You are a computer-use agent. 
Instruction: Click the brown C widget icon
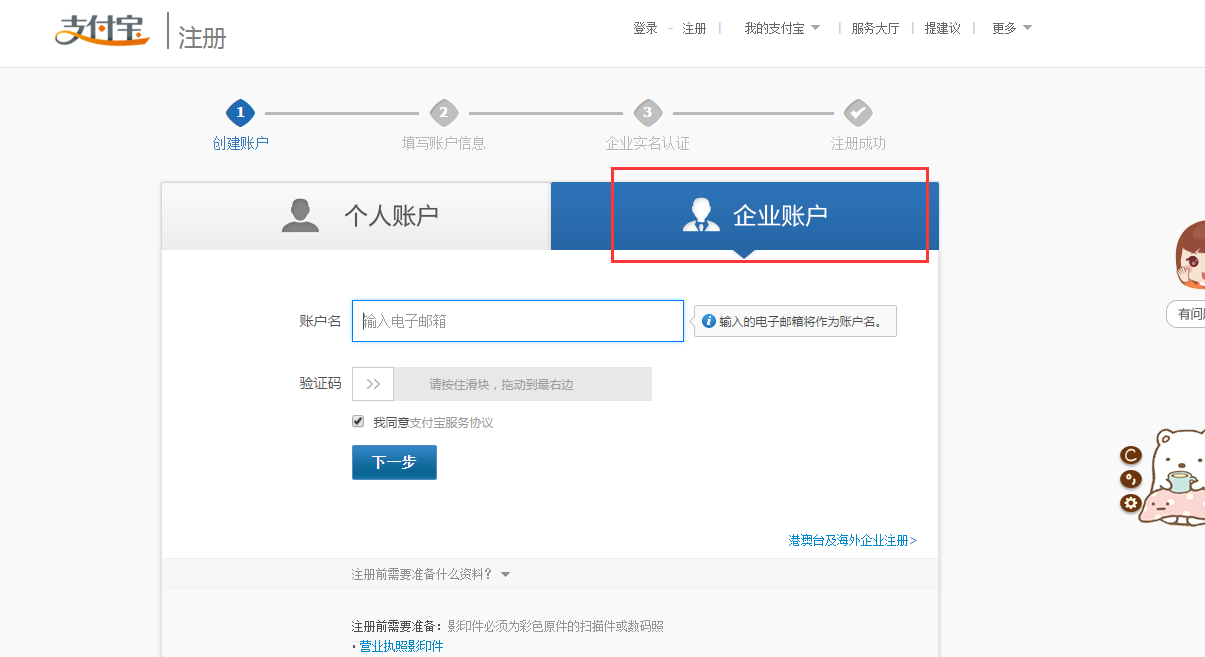pyautogui.click(x=1131, y=455)
